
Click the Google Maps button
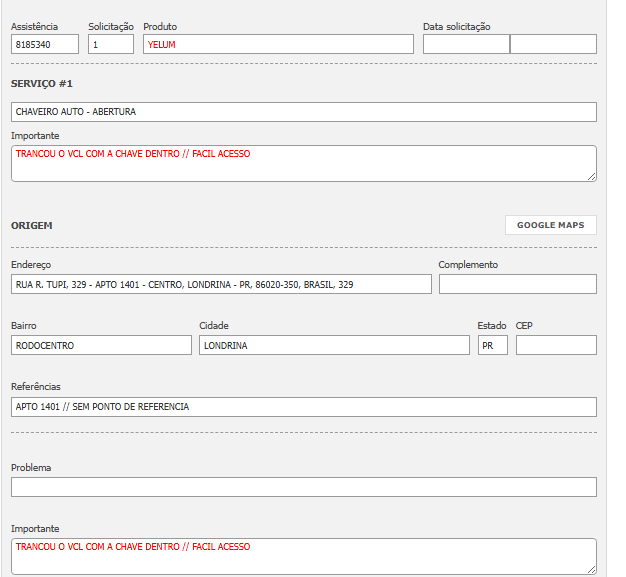550,225
